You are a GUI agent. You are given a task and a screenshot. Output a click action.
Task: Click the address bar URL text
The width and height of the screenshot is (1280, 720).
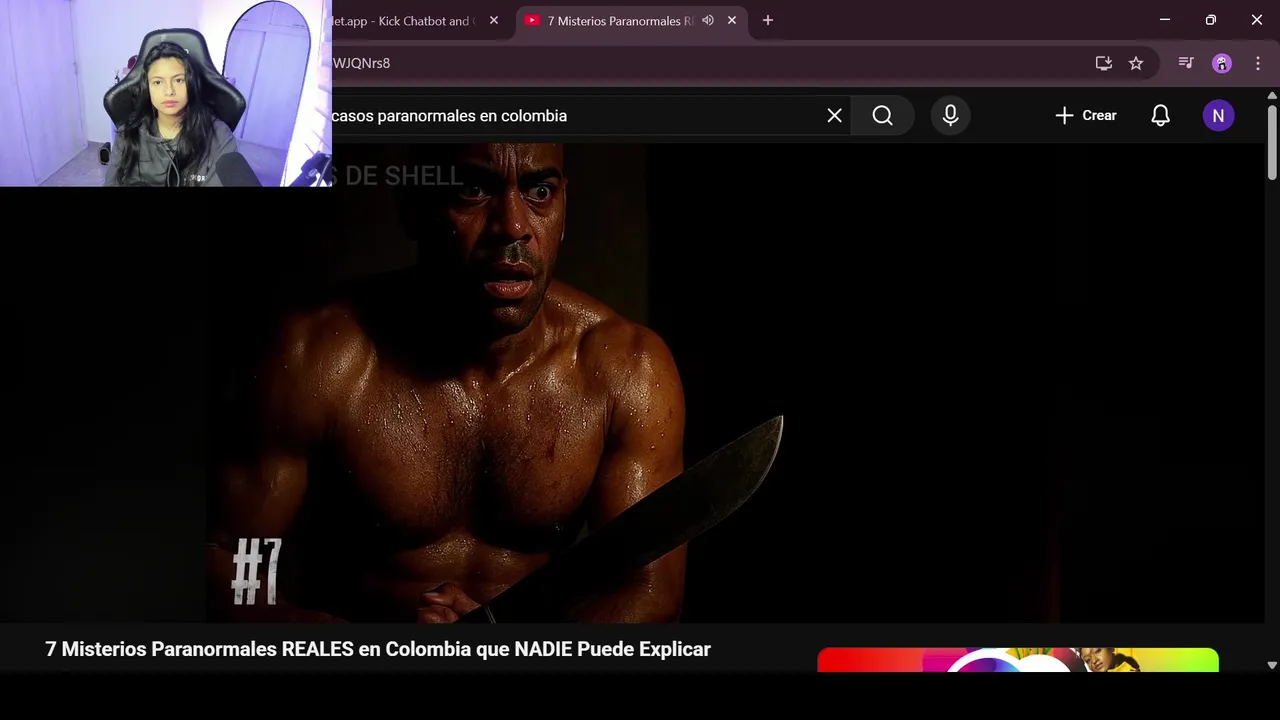click(361, 63)
